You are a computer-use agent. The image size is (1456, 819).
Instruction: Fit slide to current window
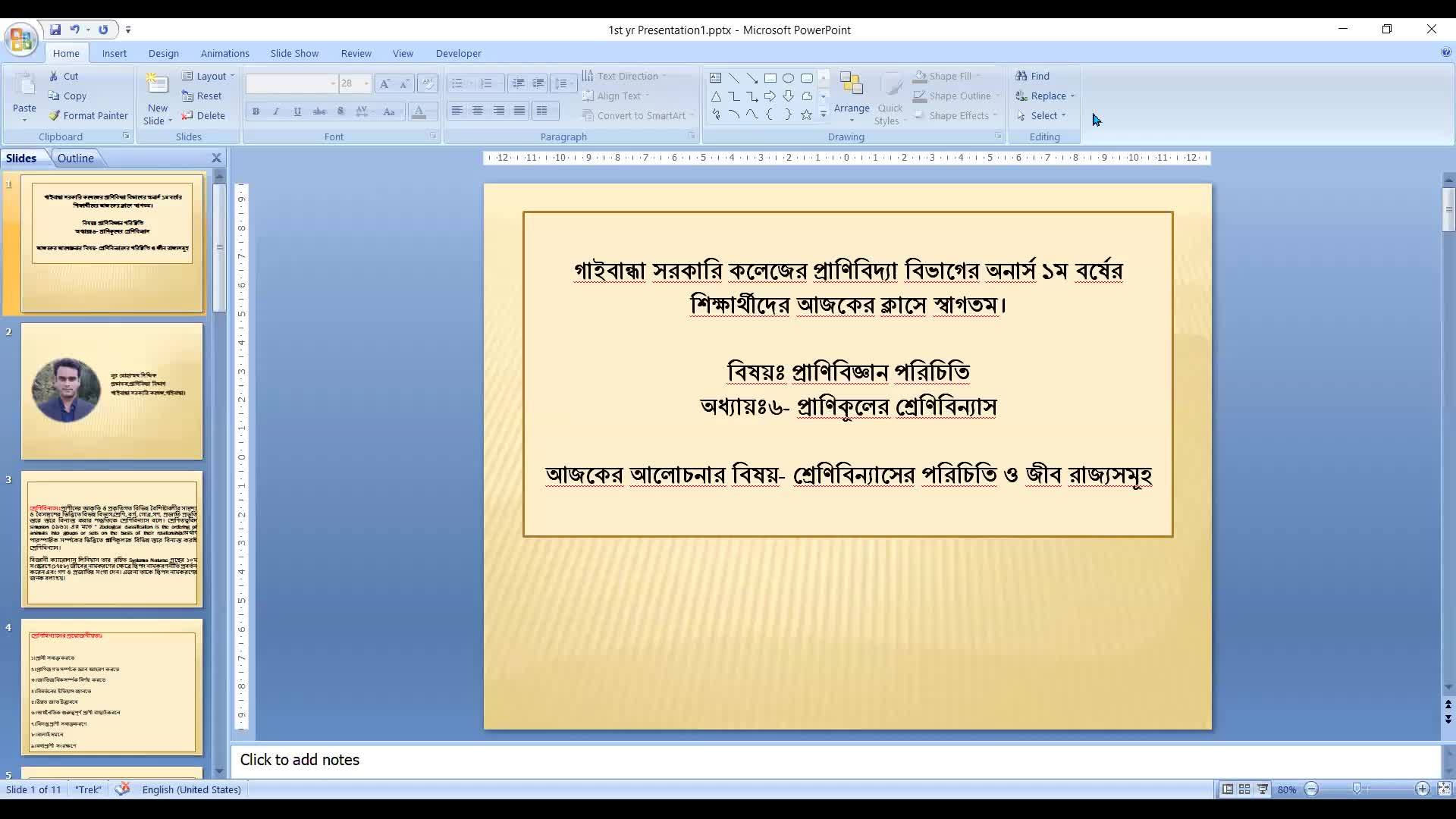1445,789
